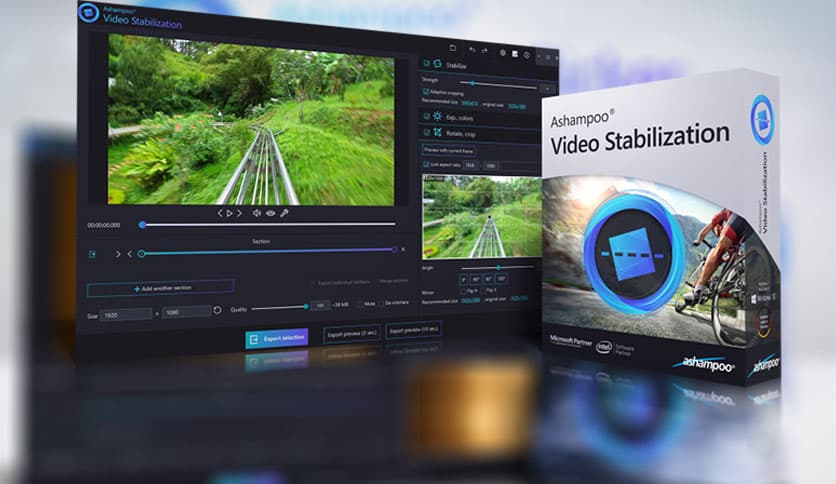Click the Add another section button
This screenshot has width=836, height=484.
tap(160, 288)
